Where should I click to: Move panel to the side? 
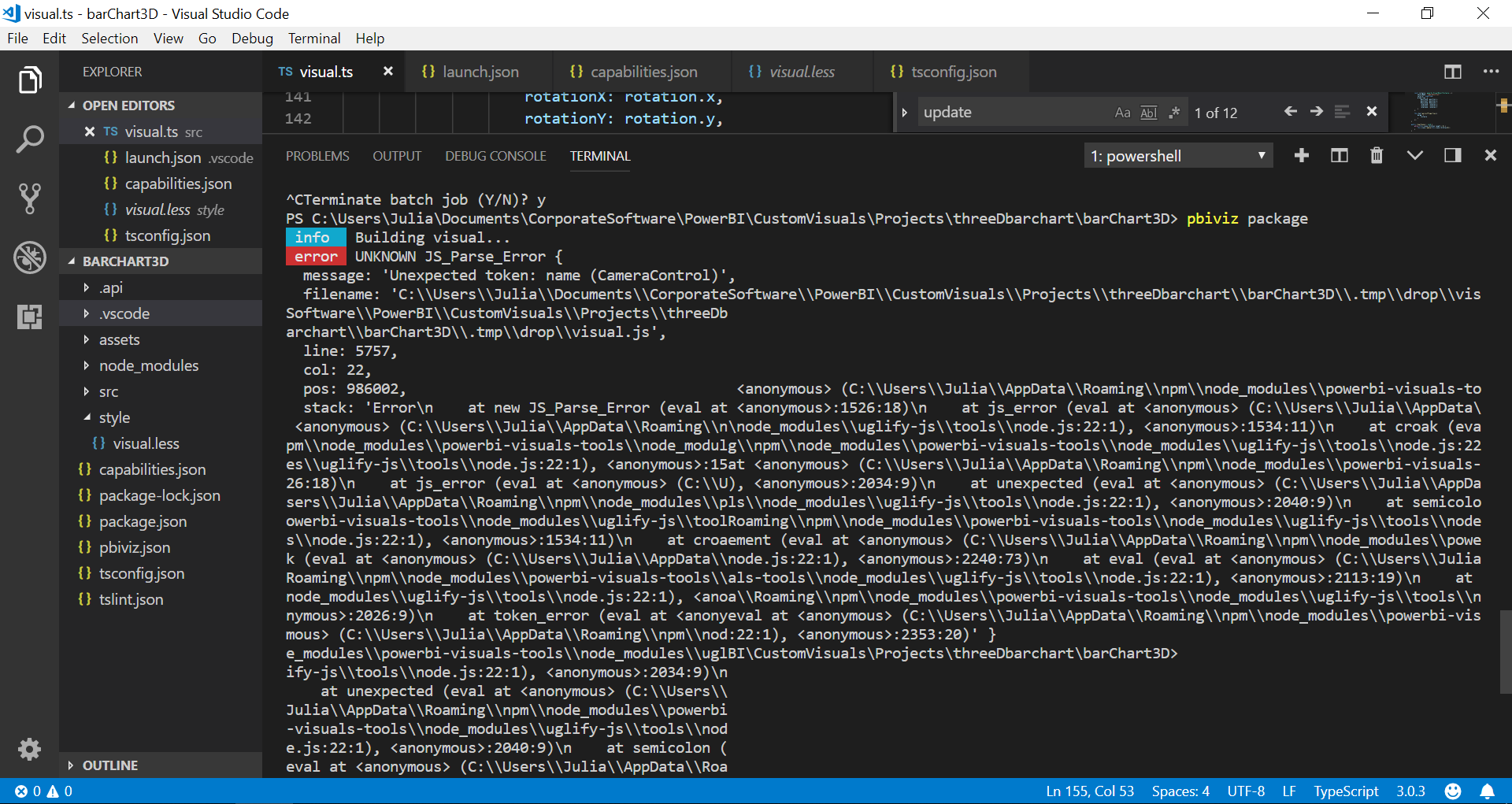[1453, 155]
